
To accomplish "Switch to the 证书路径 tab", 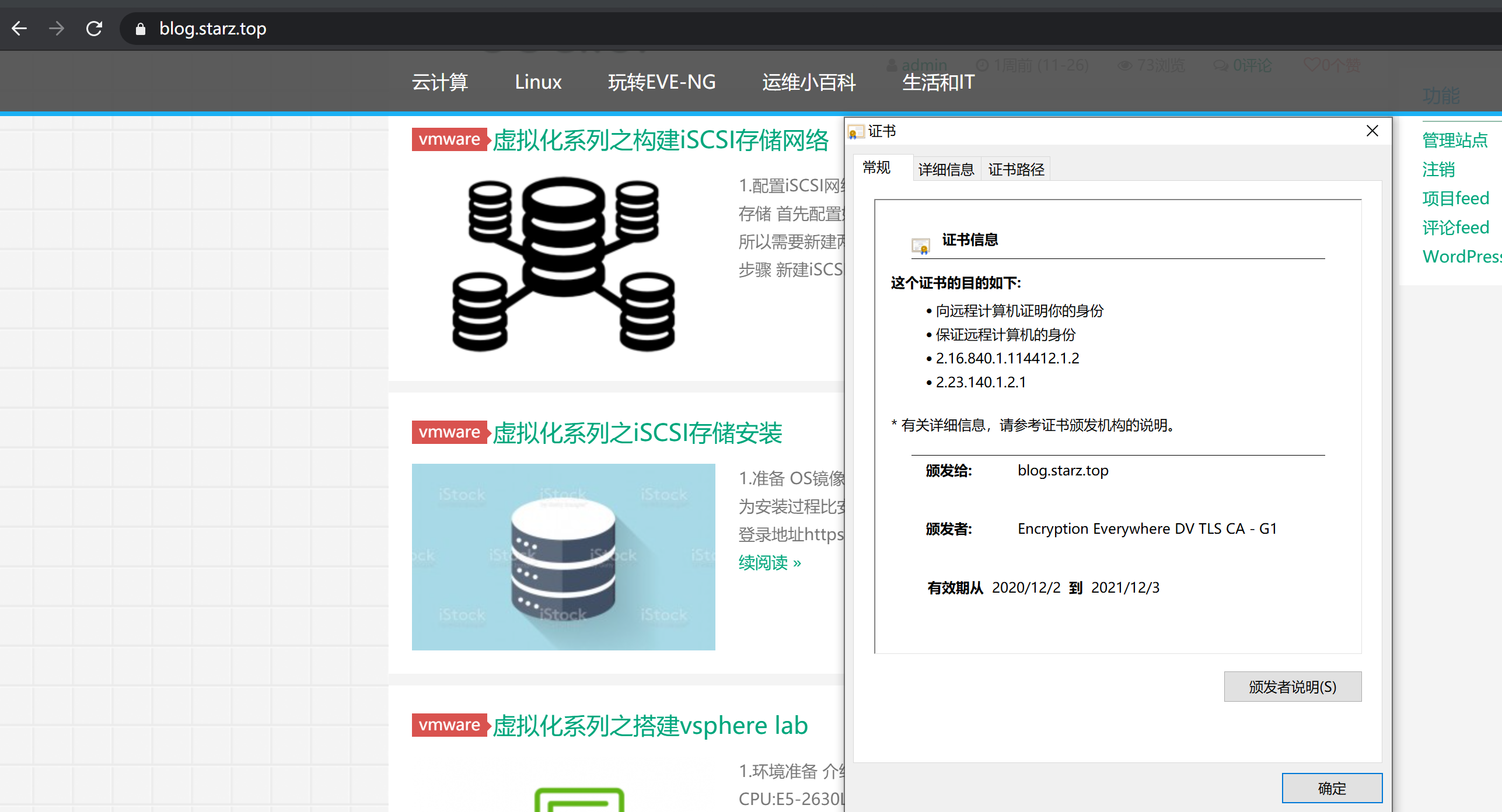I will pos(1016,170).
